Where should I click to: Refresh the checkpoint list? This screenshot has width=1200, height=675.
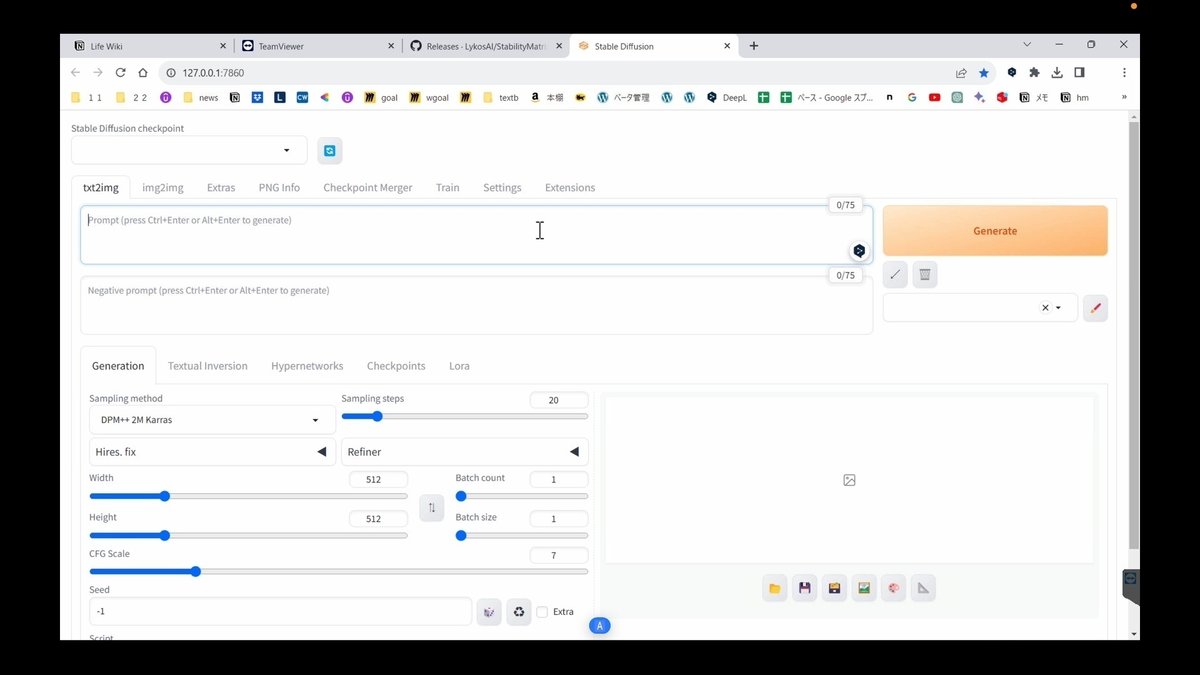pos(329,151)
